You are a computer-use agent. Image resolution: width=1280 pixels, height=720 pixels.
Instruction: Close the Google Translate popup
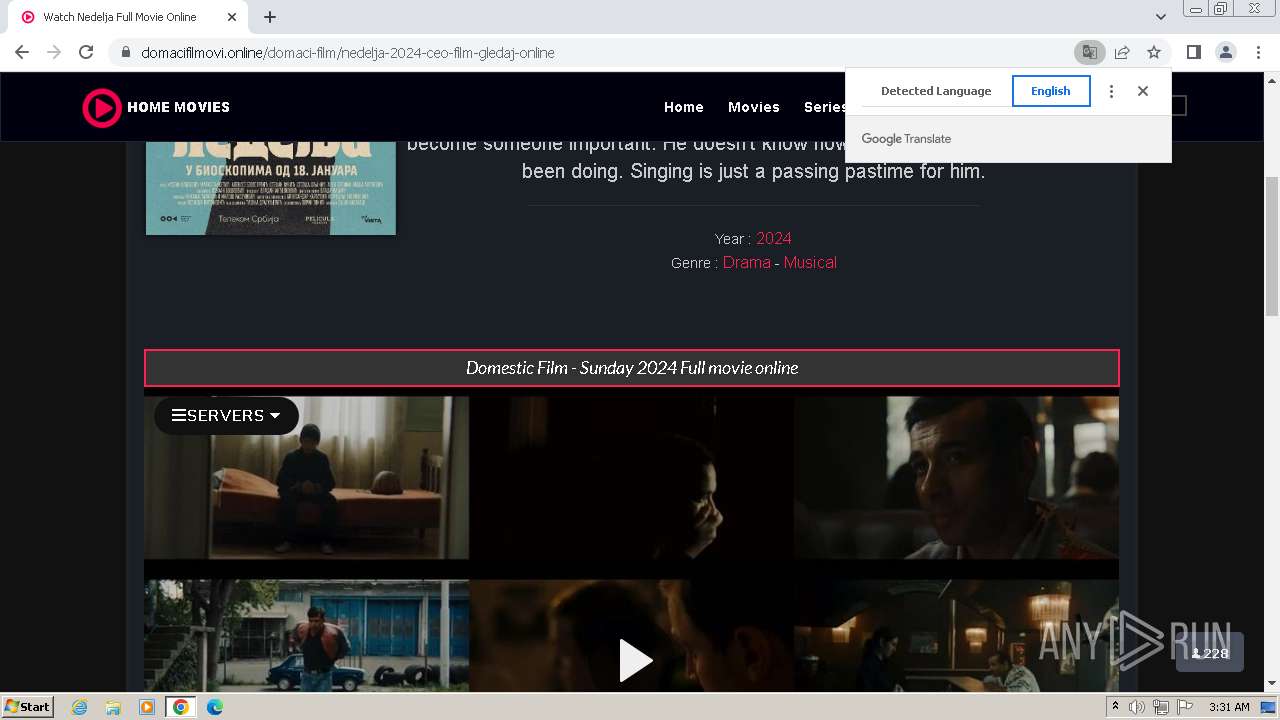tap(1143, 91)
